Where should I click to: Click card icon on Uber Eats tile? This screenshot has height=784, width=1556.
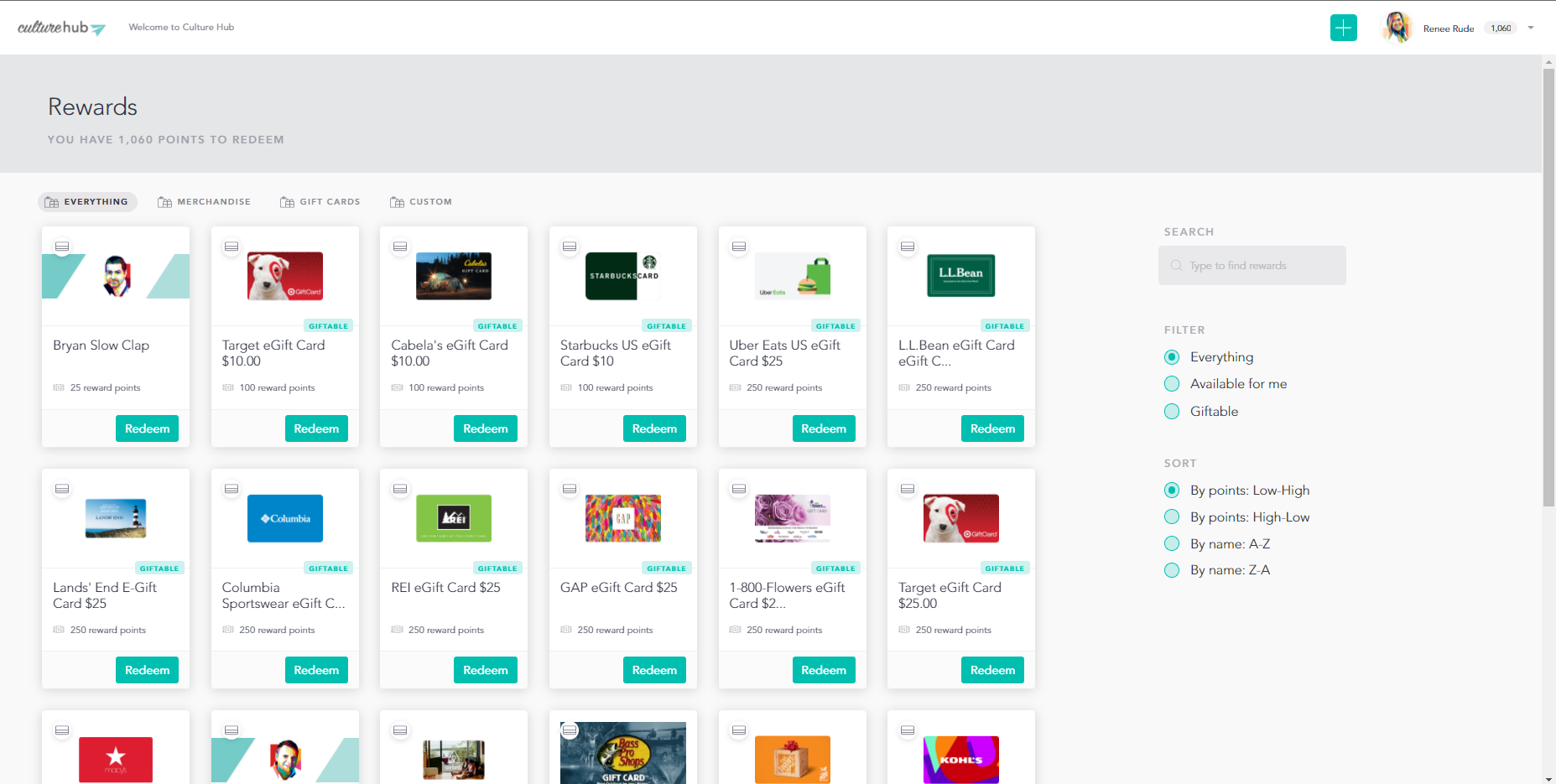[x=739, y=247]
